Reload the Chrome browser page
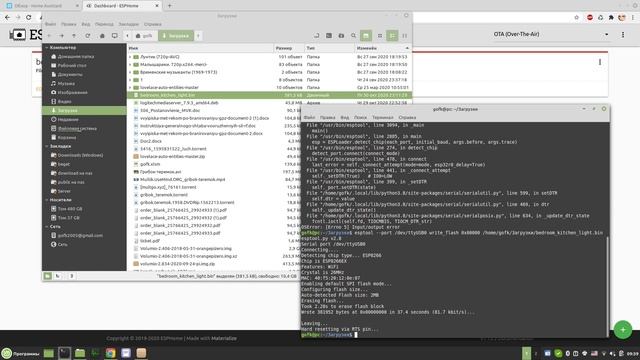The height and width of the screenshot is (360, 640). point(29,18)
